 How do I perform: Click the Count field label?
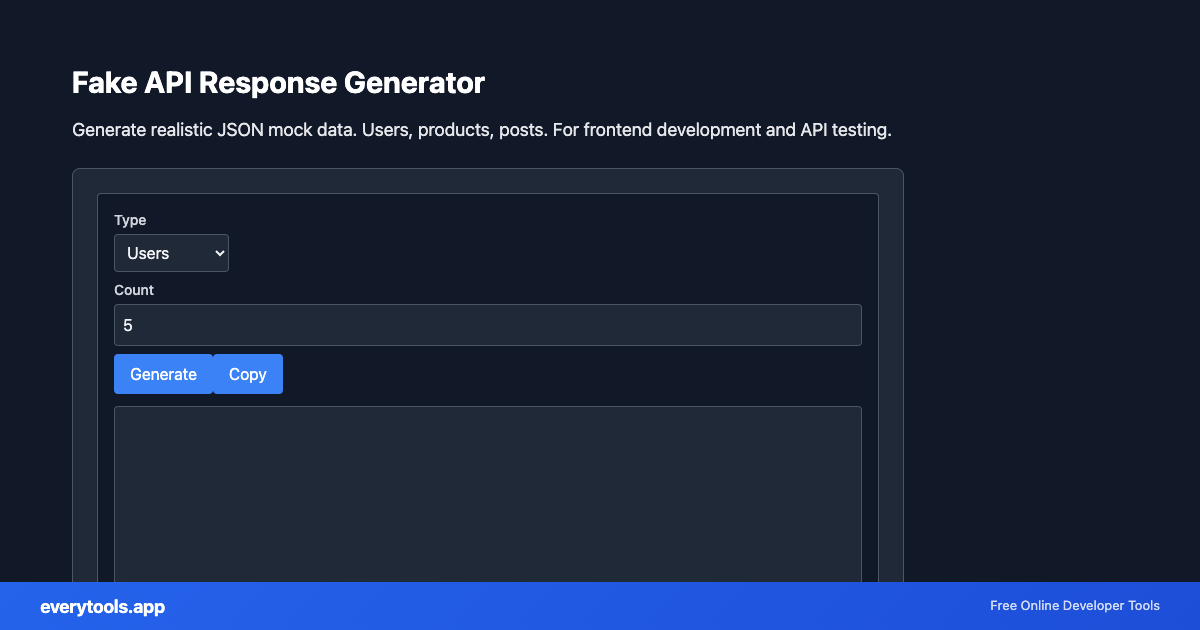[x=134, y=290]
